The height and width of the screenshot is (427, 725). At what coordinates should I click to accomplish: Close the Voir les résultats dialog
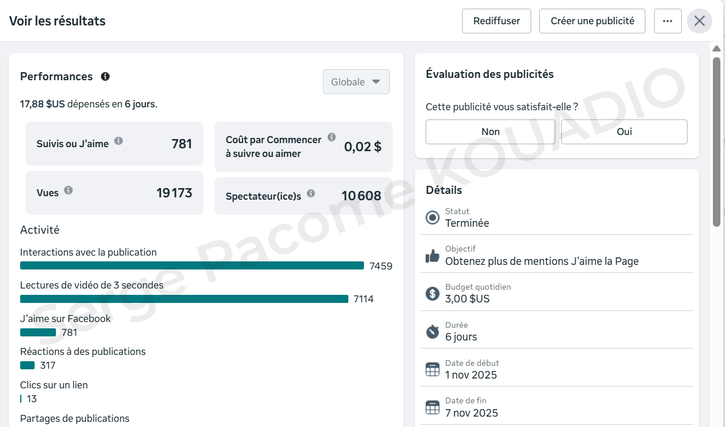(x=699, y=21)
